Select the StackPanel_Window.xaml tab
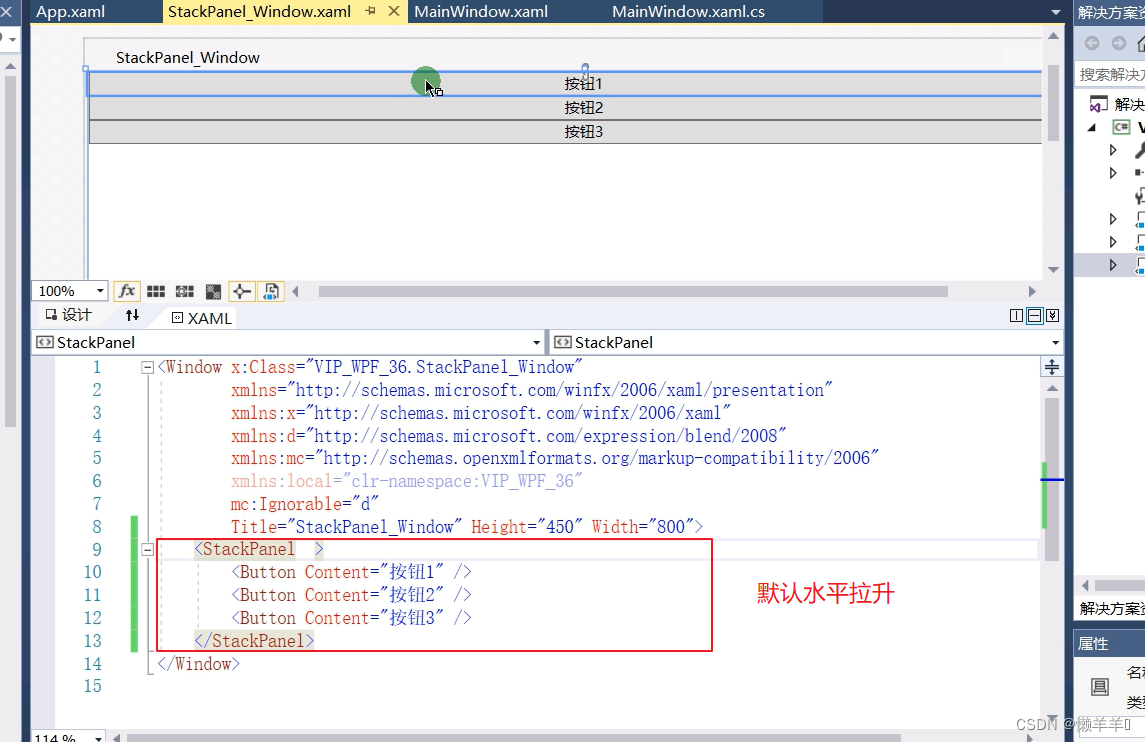This screenshot has width=1145, height=742. coord(259,12)
